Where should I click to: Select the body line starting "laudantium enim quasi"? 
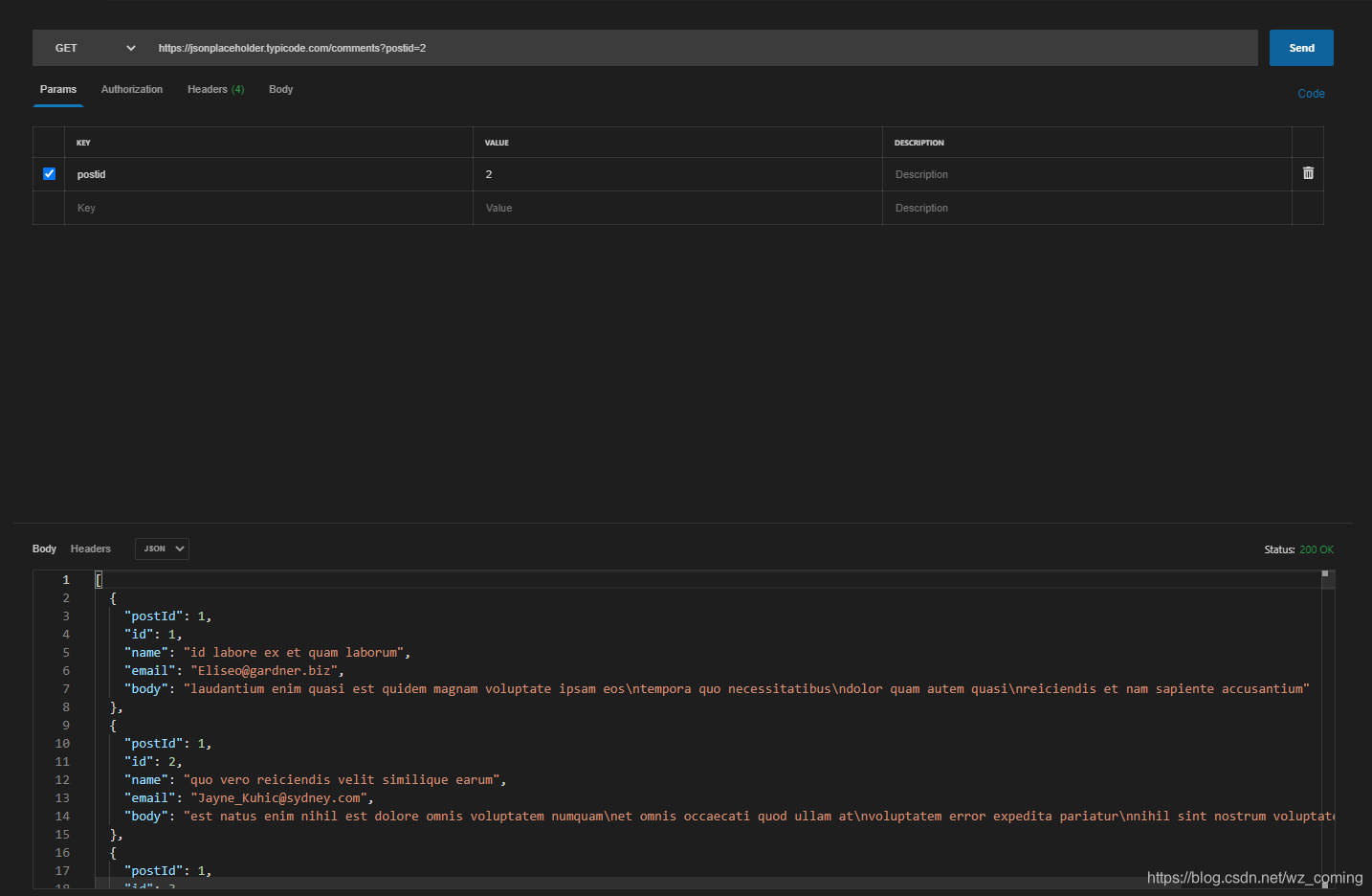[x=717, y=689]
